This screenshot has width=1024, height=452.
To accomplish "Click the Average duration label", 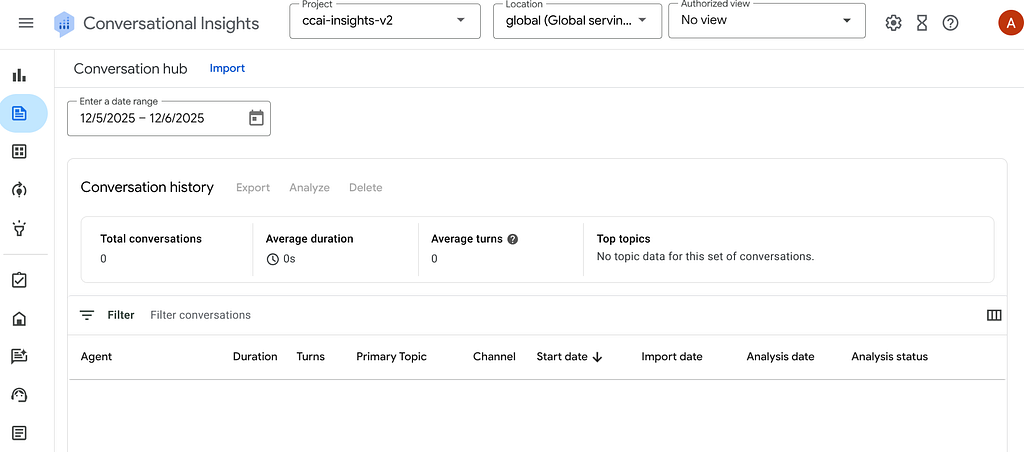I will click(x=310, y=239).
